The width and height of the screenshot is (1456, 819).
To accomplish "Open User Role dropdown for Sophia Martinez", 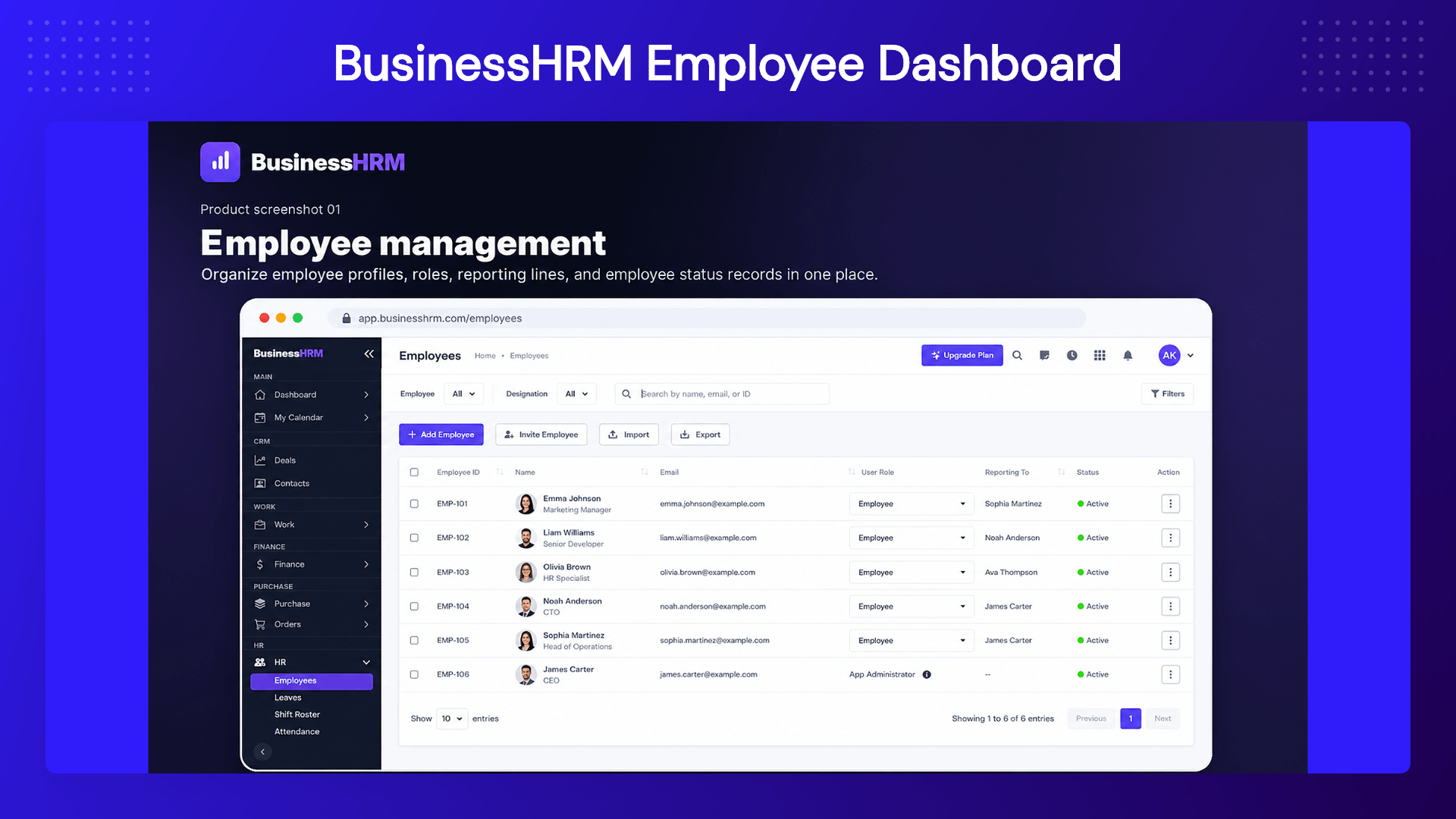I will 911,640.
